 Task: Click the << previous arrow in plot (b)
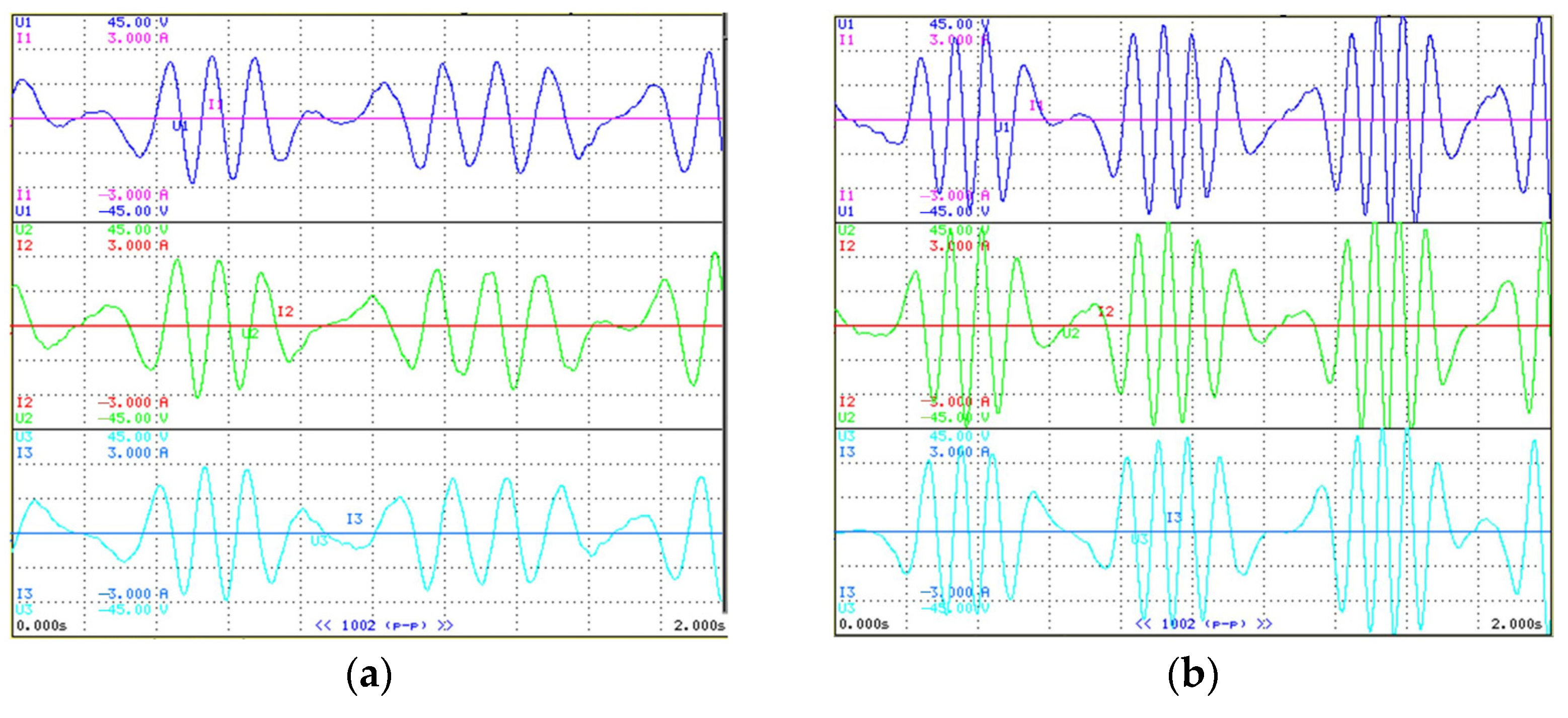tap(1144, 624)
